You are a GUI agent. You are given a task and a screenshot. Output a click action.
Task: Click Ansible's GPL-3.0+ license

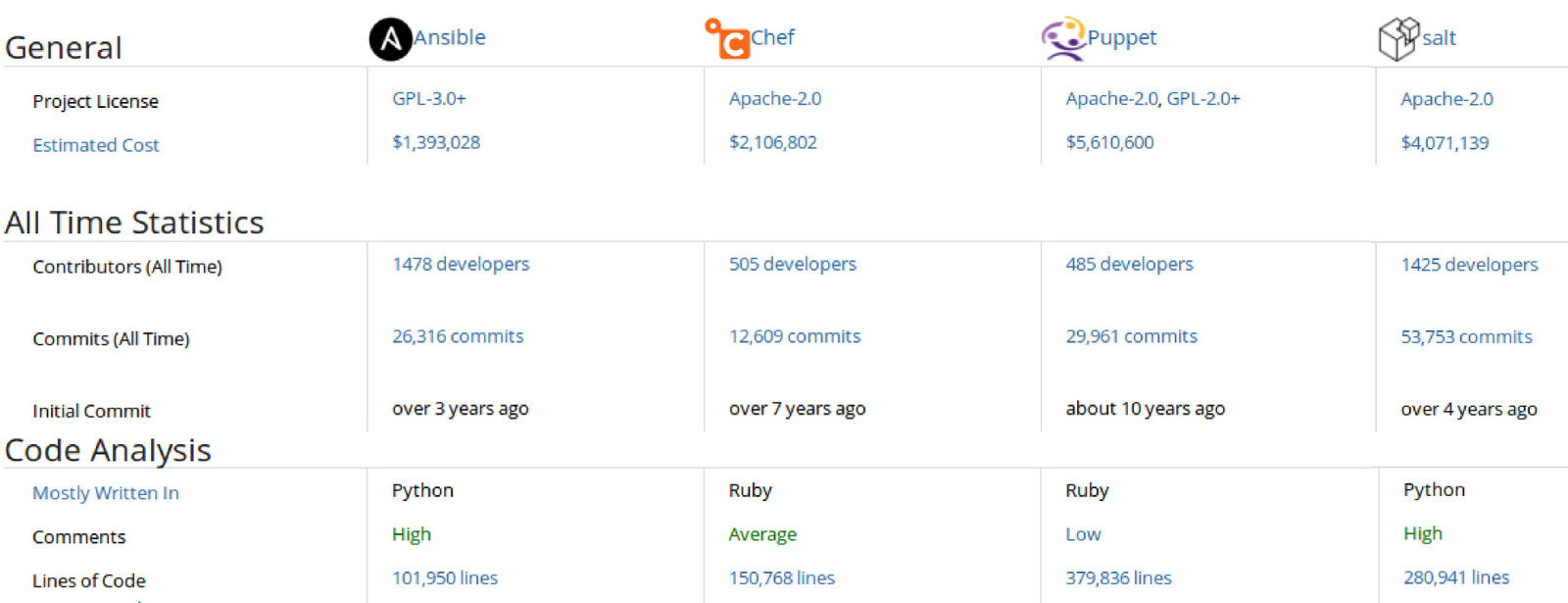tap(429, 99)
